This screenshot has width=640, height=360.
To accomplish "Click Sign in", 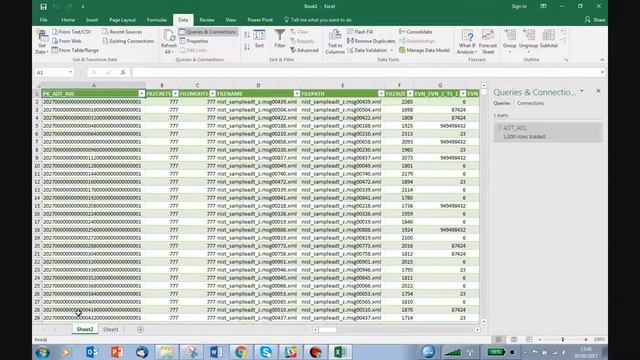I will 519,7.
